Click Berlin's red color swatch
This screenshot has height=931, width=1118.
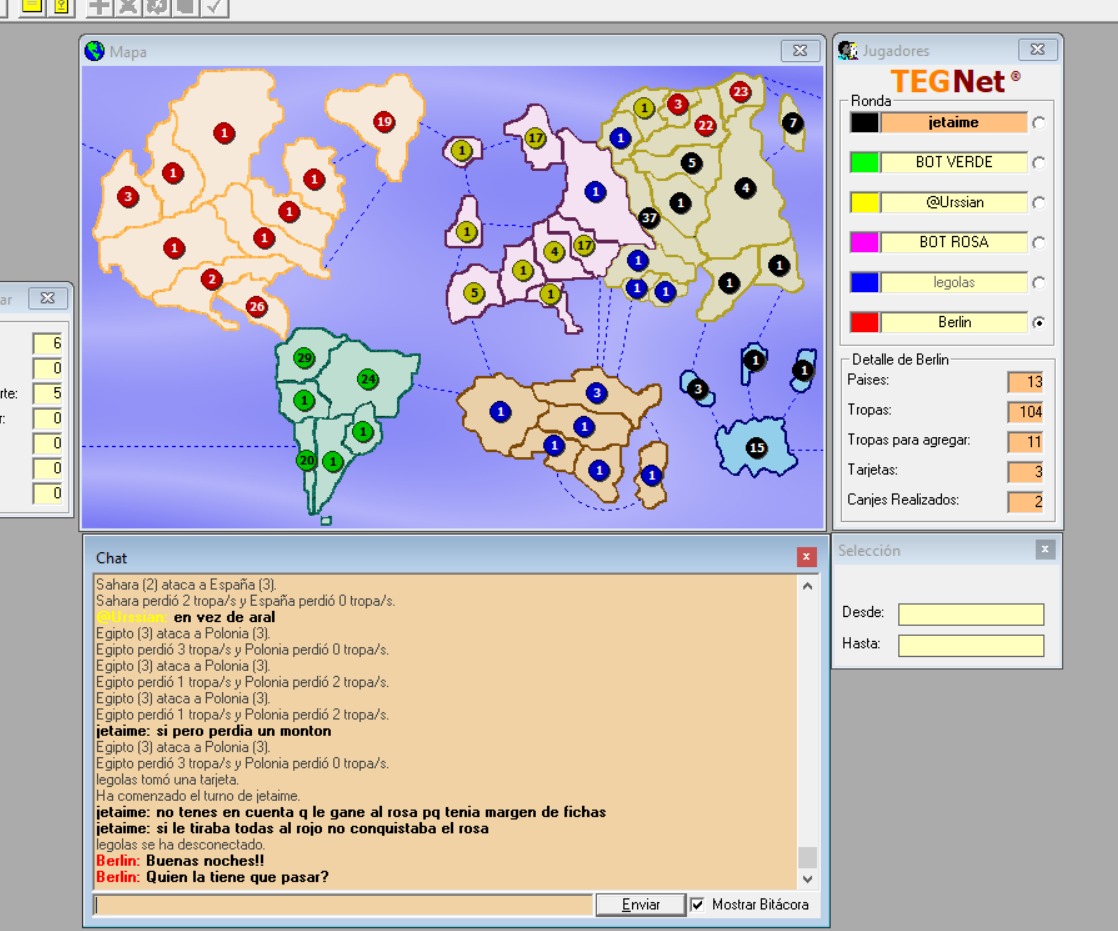tap(864, 322)
